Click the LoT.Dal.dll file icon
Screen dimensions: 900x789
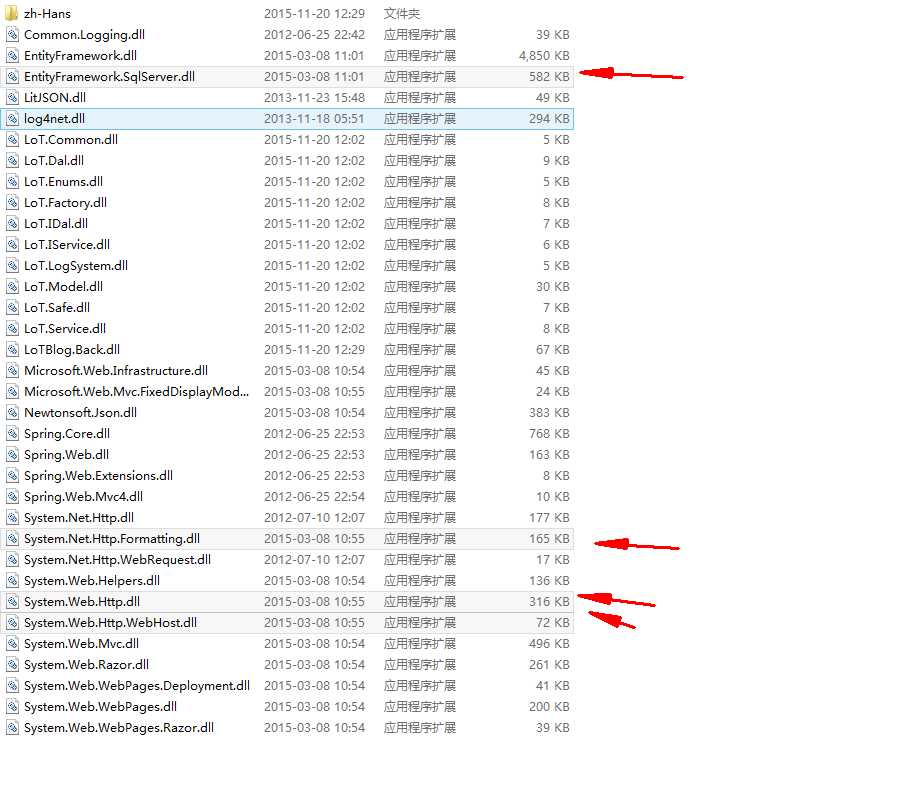point(12,161)
